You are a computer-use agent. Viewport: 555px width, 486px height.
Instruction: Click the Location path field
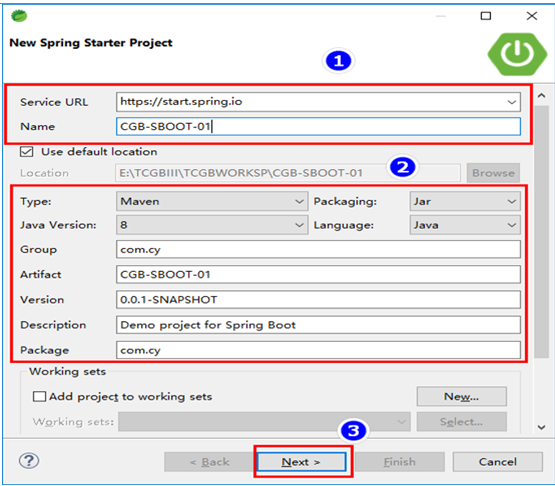(288, 173)
